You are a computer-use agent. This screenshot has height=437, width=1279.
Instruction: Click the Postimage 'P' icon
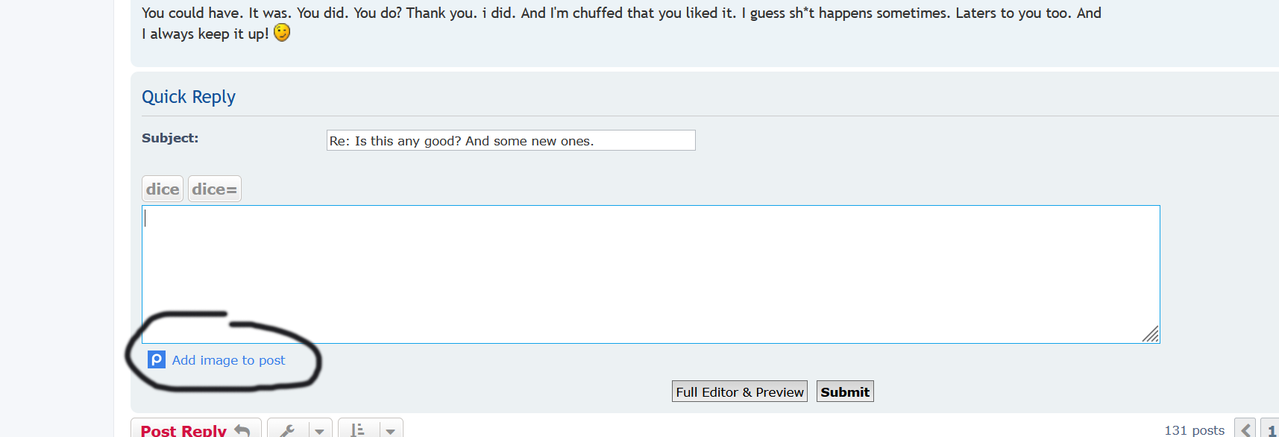coord(156,360)
